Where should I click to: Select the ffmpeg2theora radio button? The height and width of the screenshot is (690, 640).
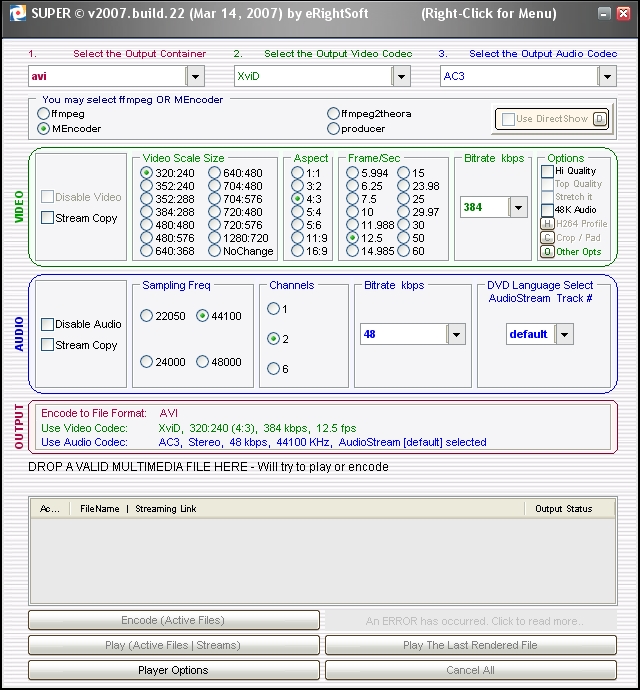click(x=333, y=114)
